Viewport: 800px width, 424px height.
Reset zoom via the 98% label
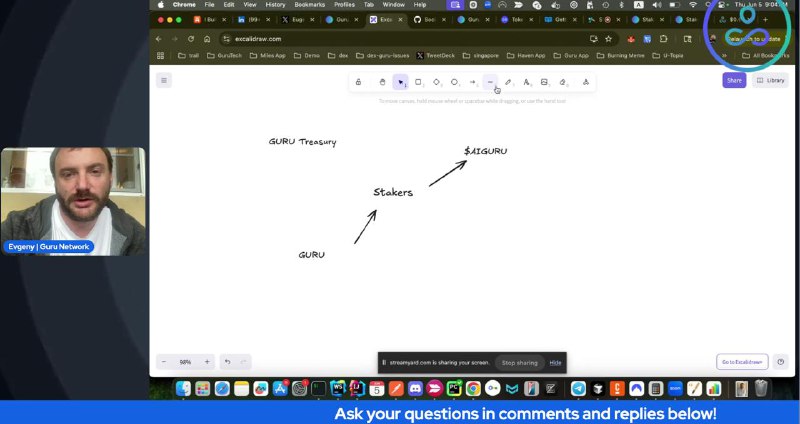[x=185, y=362]
